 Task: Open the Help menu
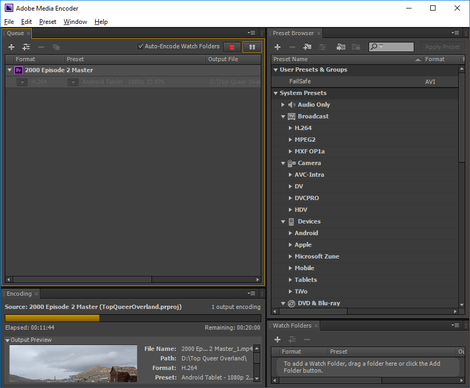(x=101, y=22)
